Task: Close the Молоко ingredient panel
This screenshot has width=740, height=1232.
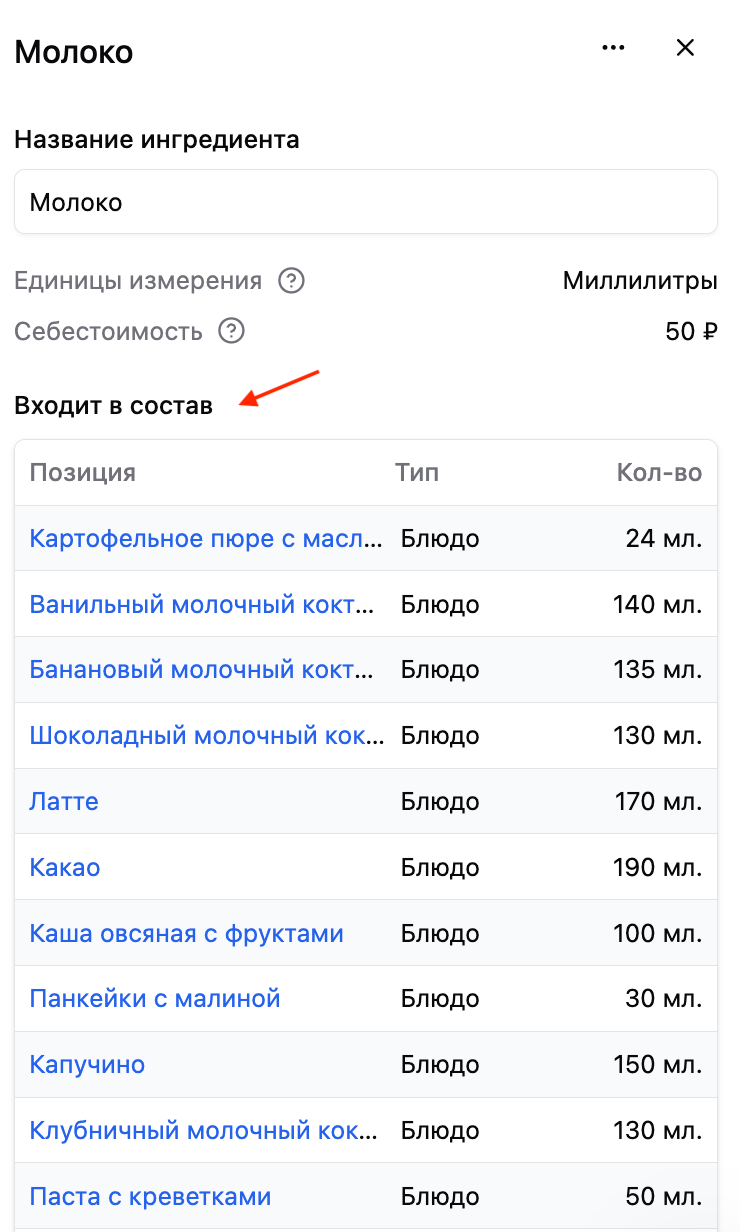Action: pyautogui.click(x=685, y=47)
